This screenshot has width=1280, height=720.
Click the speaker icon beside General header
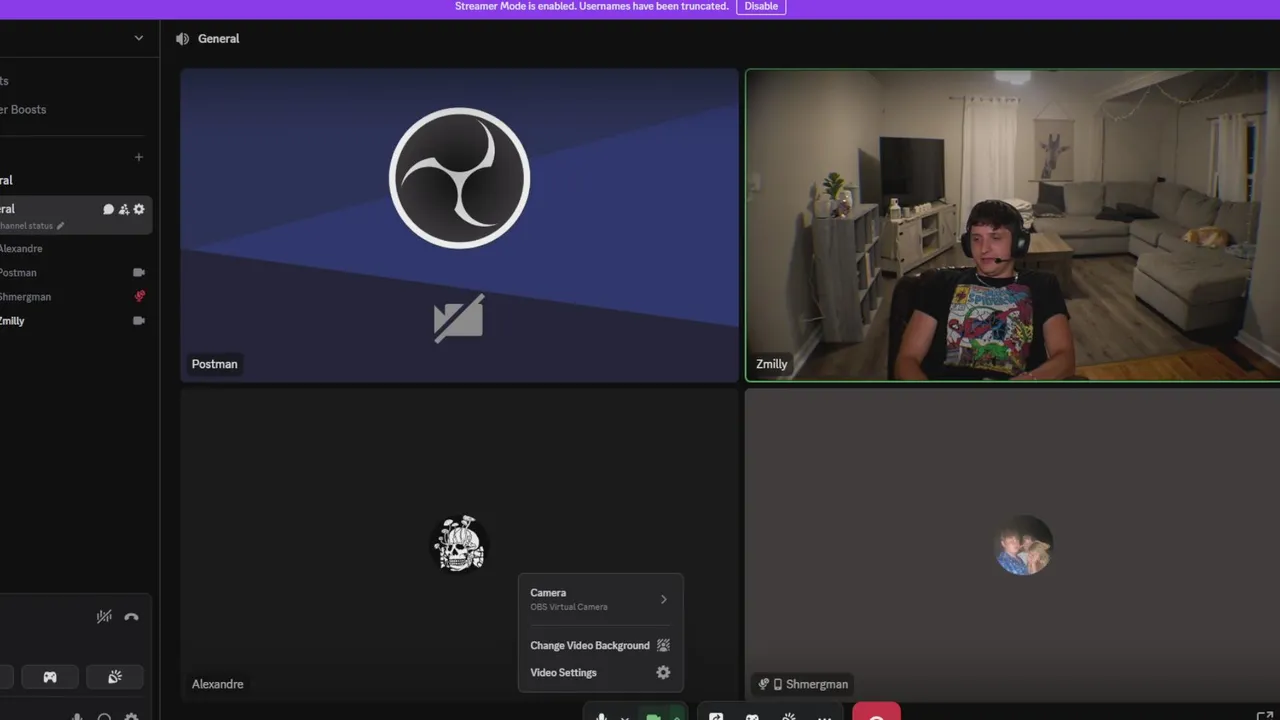coord(182,39)
